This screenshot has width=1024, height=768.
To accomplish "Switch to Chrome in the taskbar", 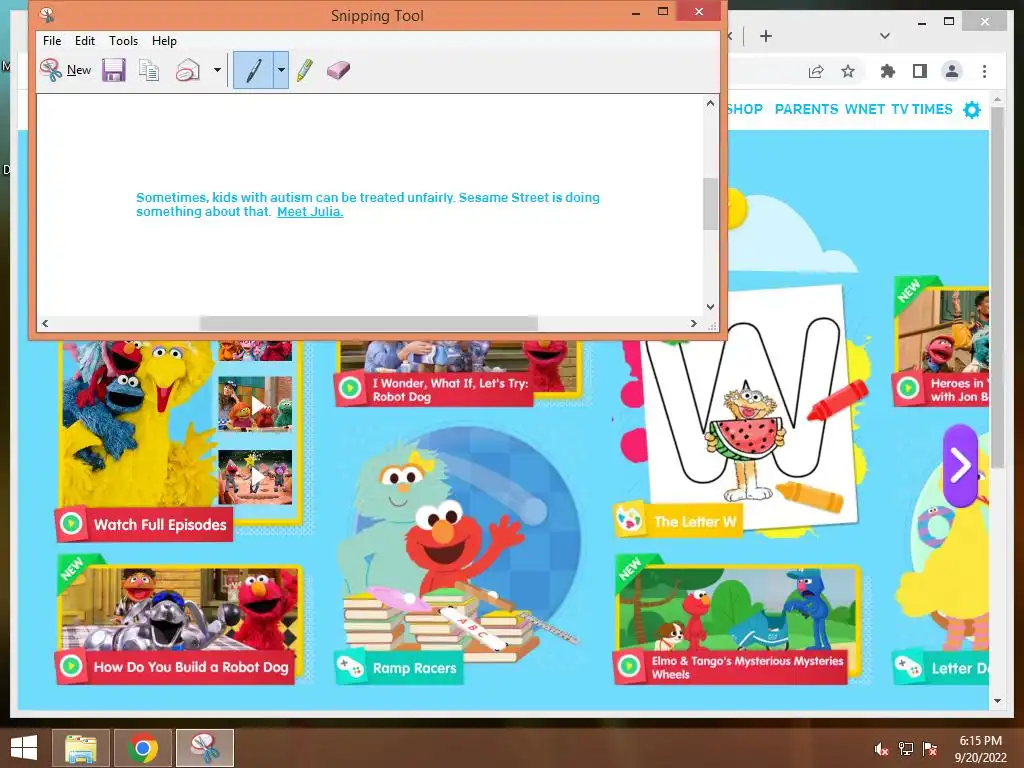I will [x=143, y=748].
